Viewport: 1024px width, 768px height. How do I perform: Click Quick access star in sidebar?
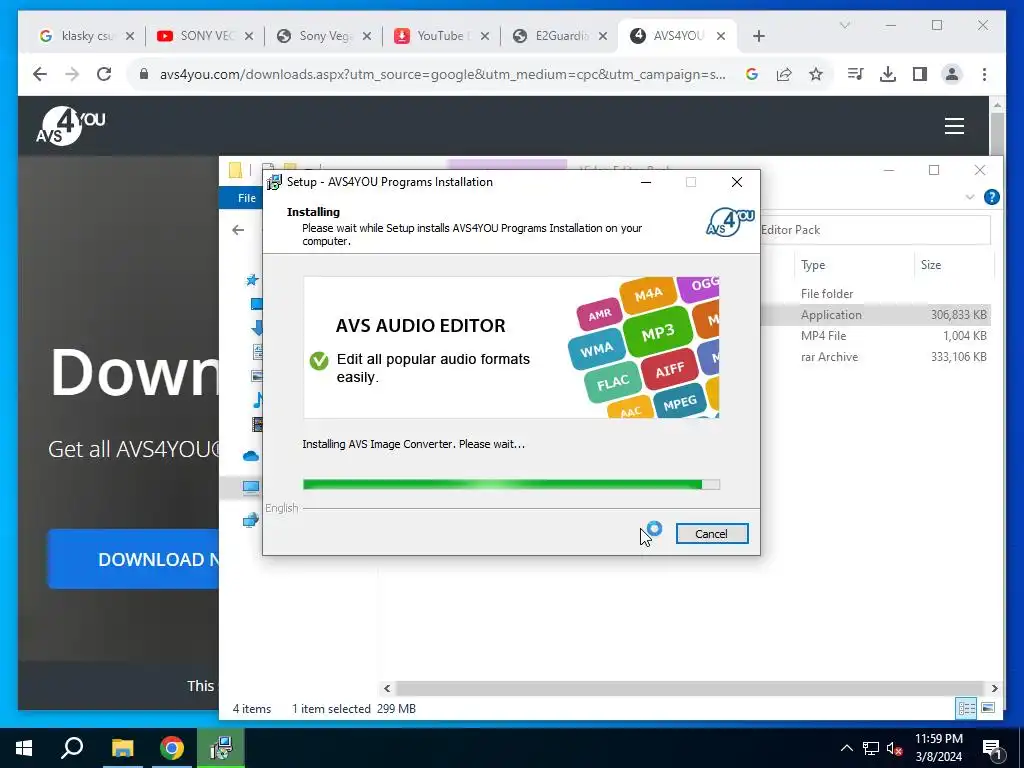coord(251,280)
